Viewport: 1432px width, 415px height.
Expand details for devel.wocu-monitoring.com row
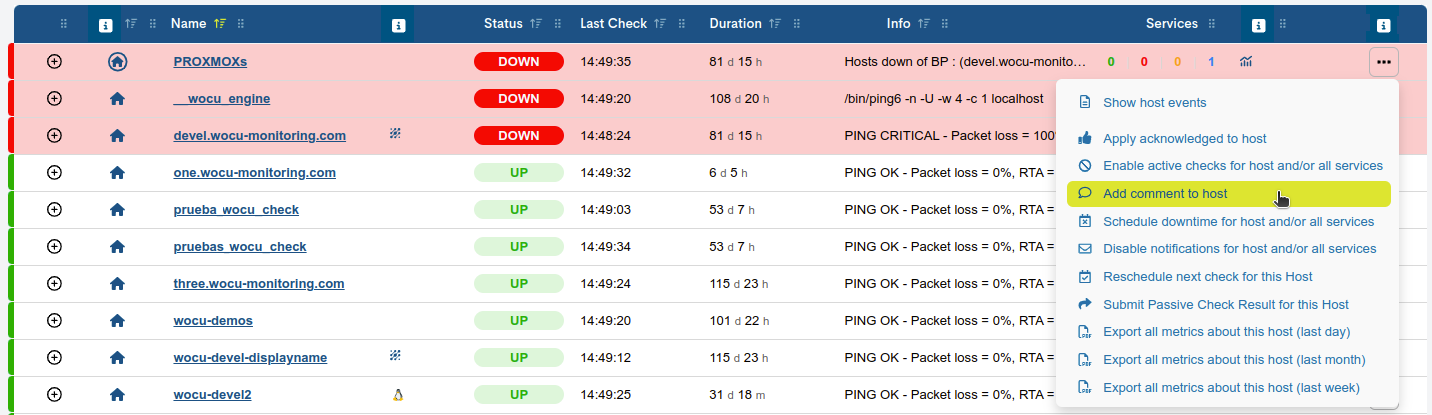tap(55, 135)
